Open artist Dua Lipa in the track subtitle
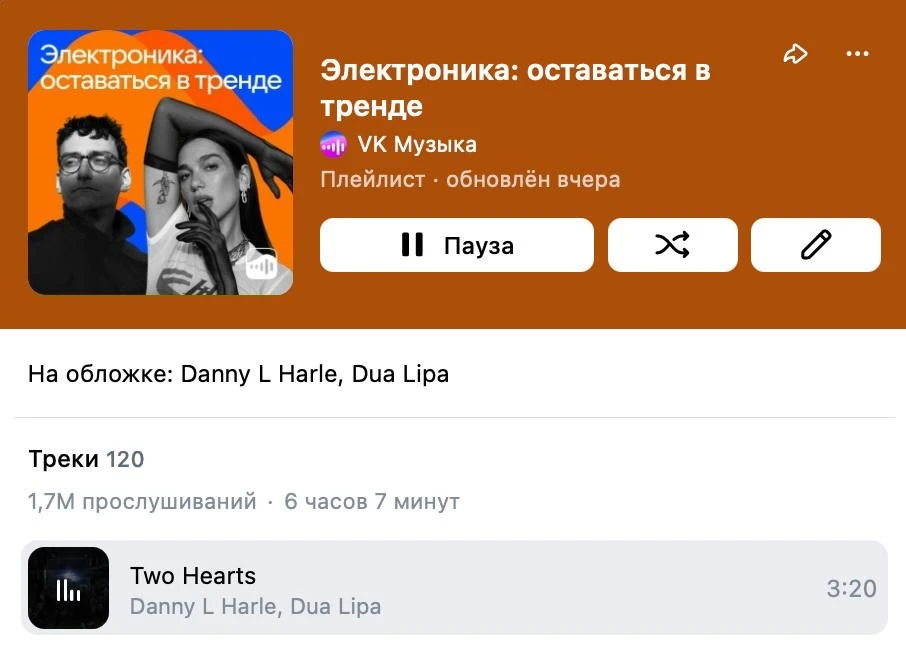 click(x=336, y=606)
